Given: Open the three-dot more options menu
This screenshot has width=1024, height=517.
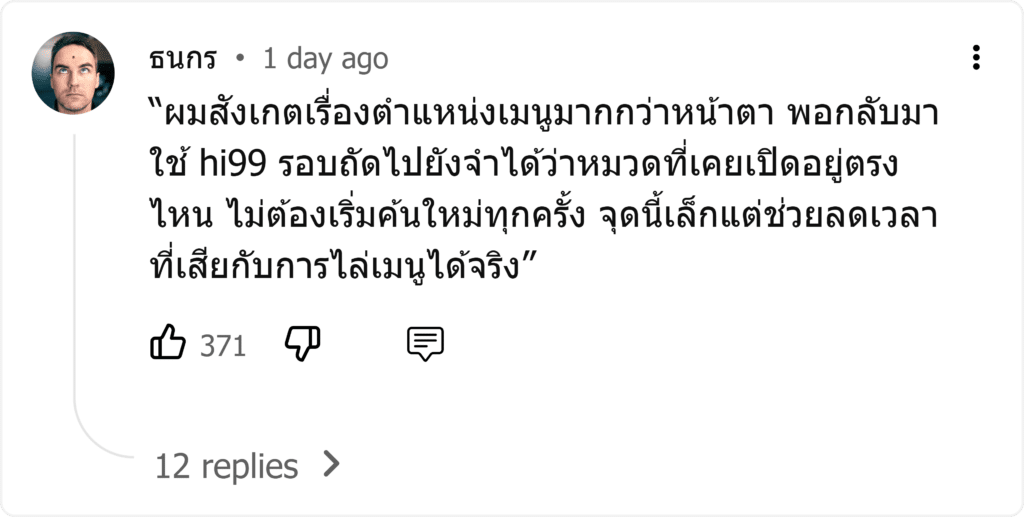Looking at the screenshot, I should click(x=976, y=57).
